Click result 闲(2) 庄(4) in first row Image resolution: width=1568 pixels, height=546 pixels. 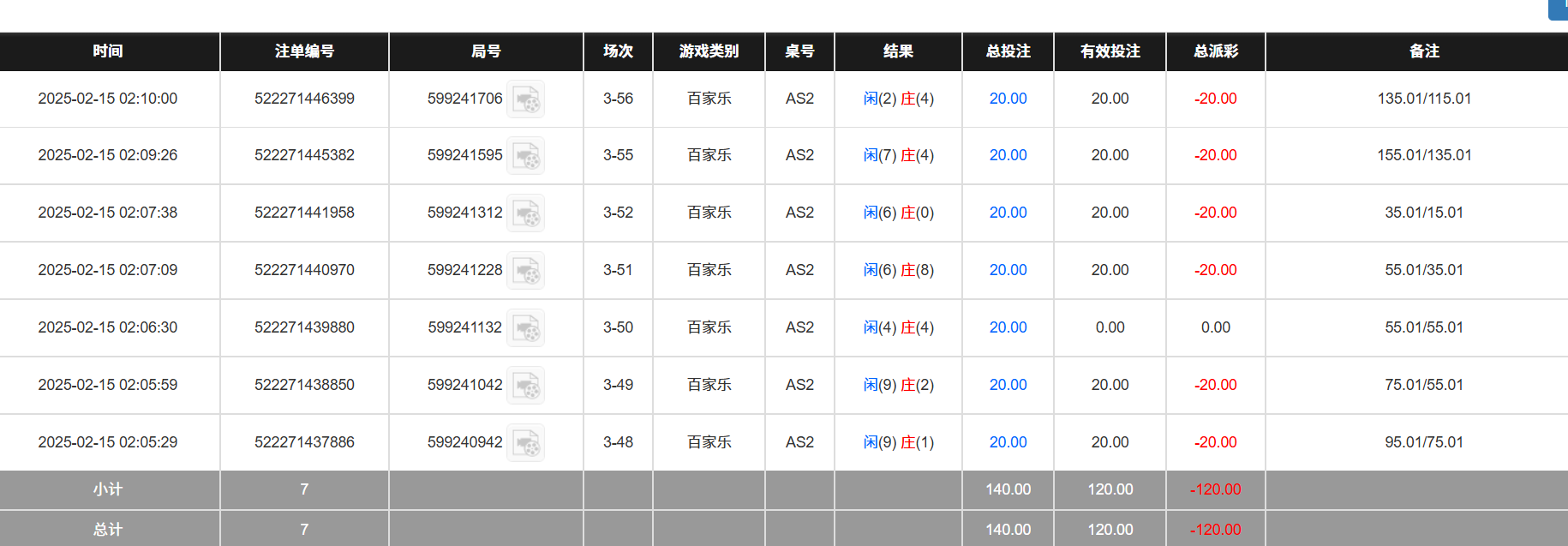898,99
